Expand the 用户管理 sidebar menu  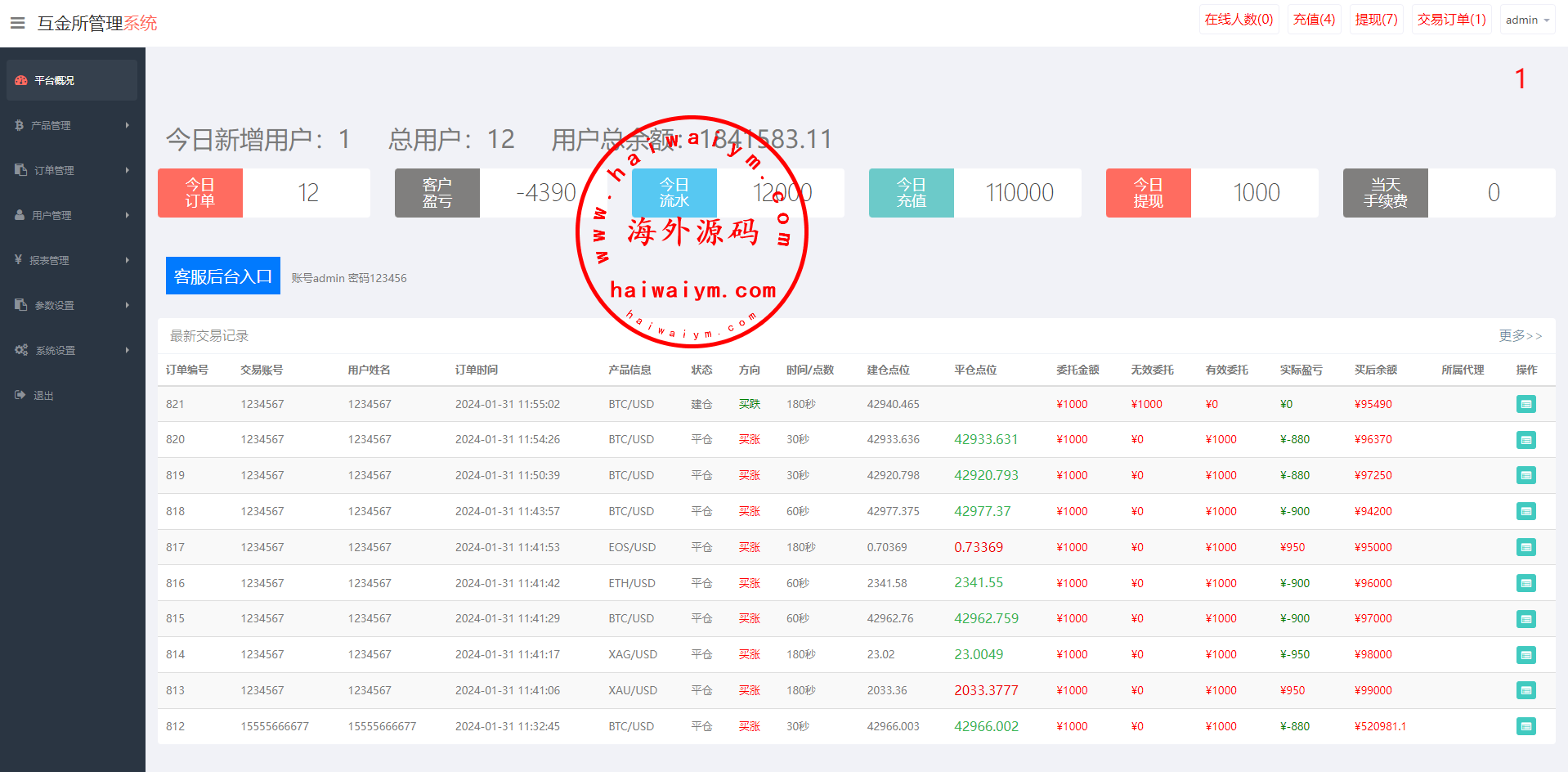pyautogui.click(x=72, y=215)
